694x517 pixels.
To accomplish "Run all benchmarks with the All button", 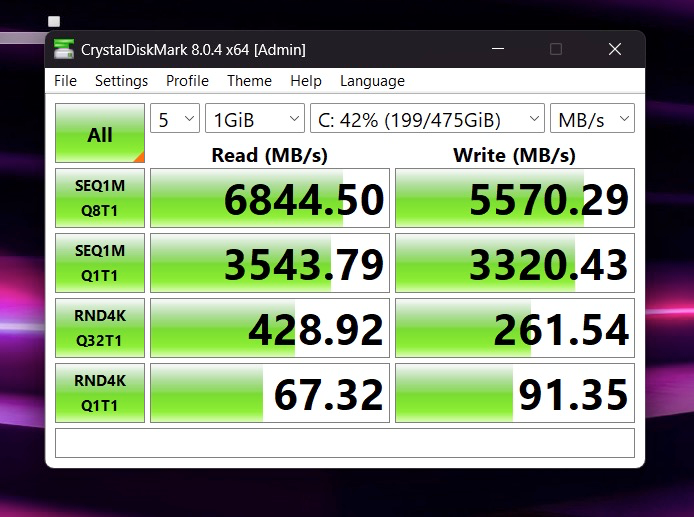I will (x=100, y=133).
